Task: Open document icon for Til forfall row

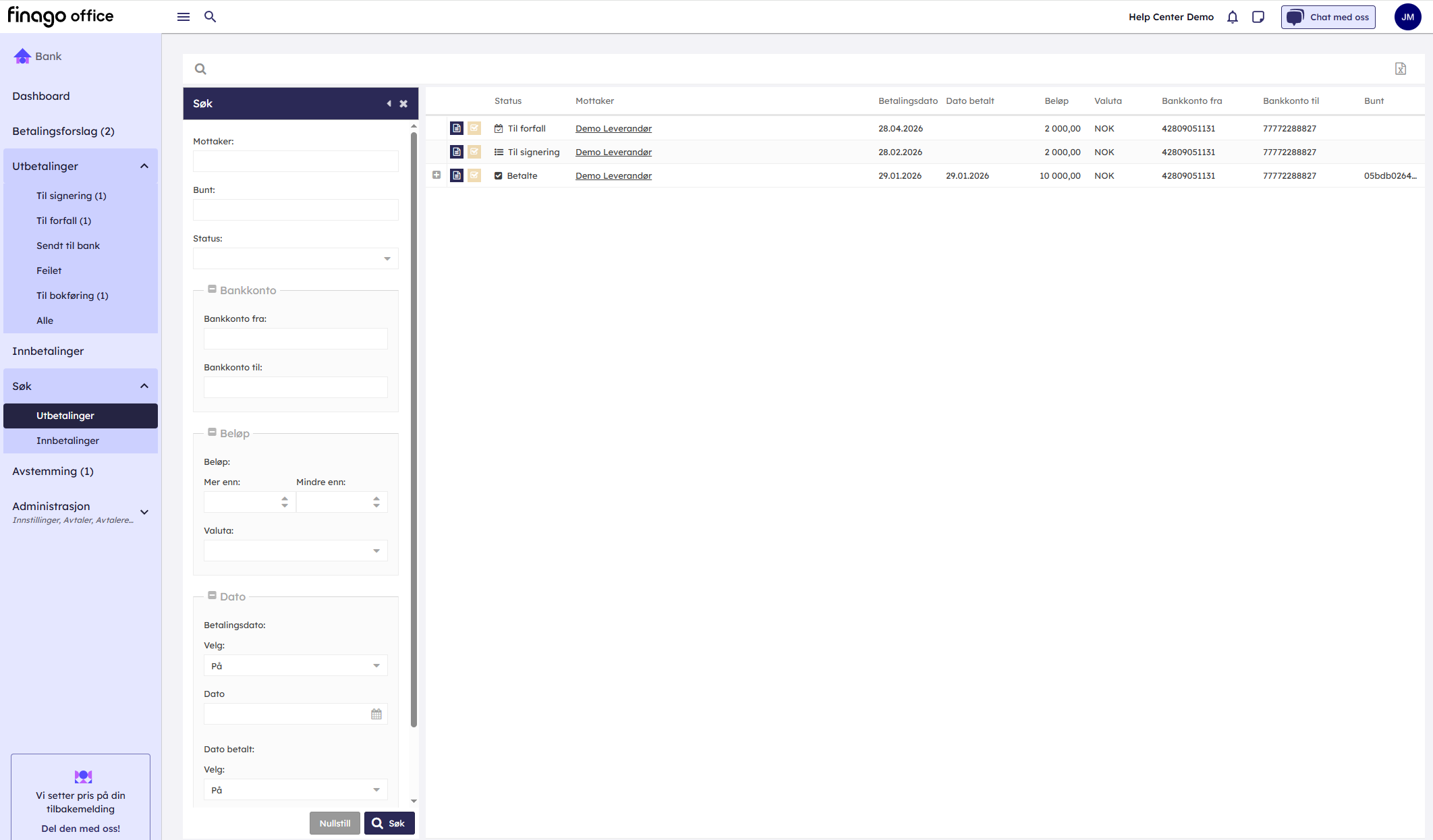Action: 456,128
